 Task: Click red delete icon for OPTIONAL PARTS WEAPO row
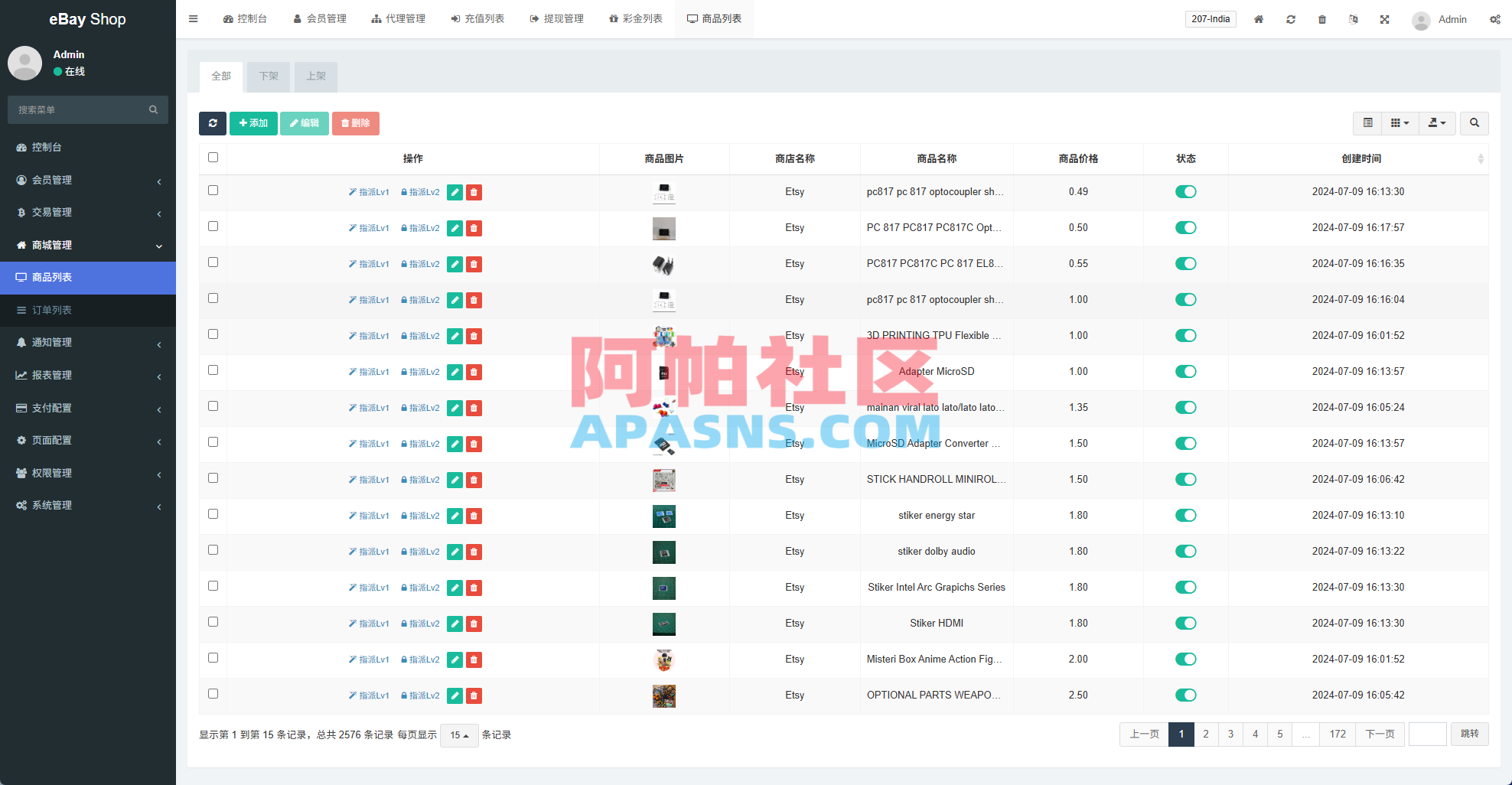[474, 695]
